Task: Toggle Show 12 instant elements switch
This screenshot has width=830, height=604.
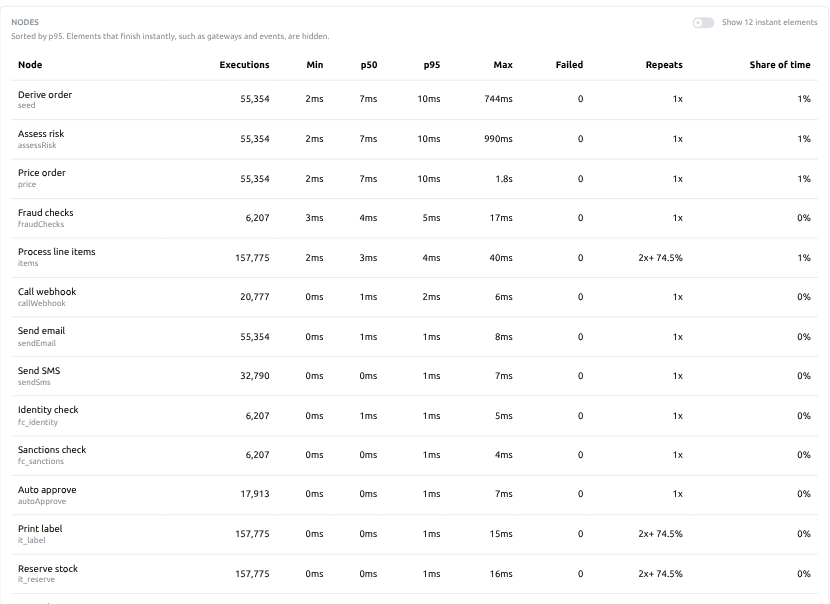Action: click(703, 22)
